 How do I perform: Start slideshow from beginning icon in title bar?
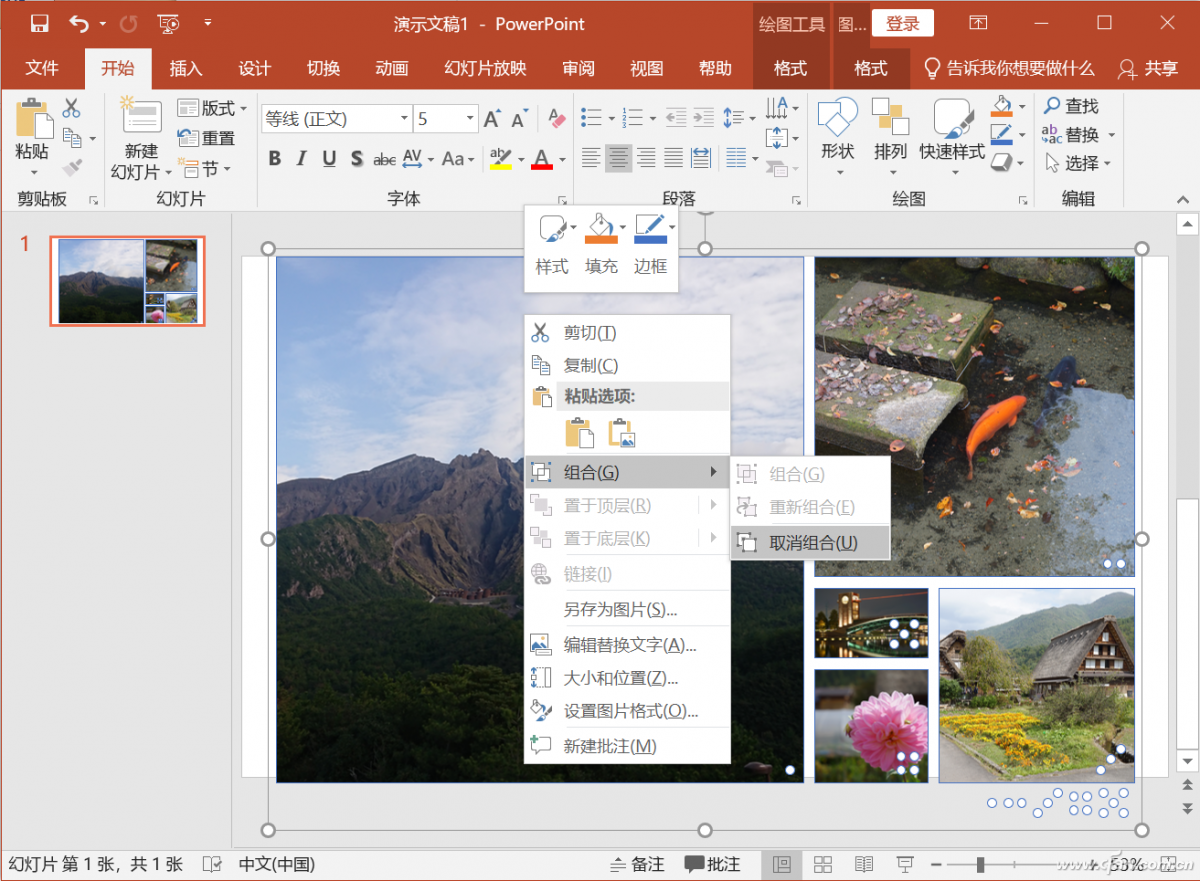169,23
